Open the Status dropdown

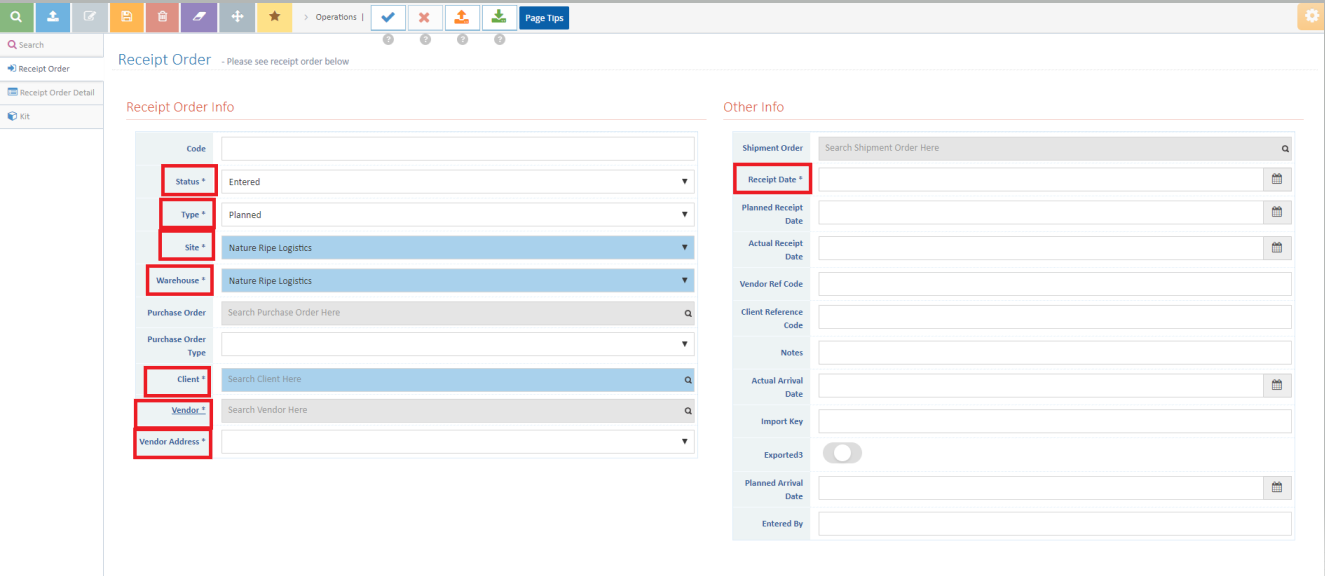[x=684, y=181]
